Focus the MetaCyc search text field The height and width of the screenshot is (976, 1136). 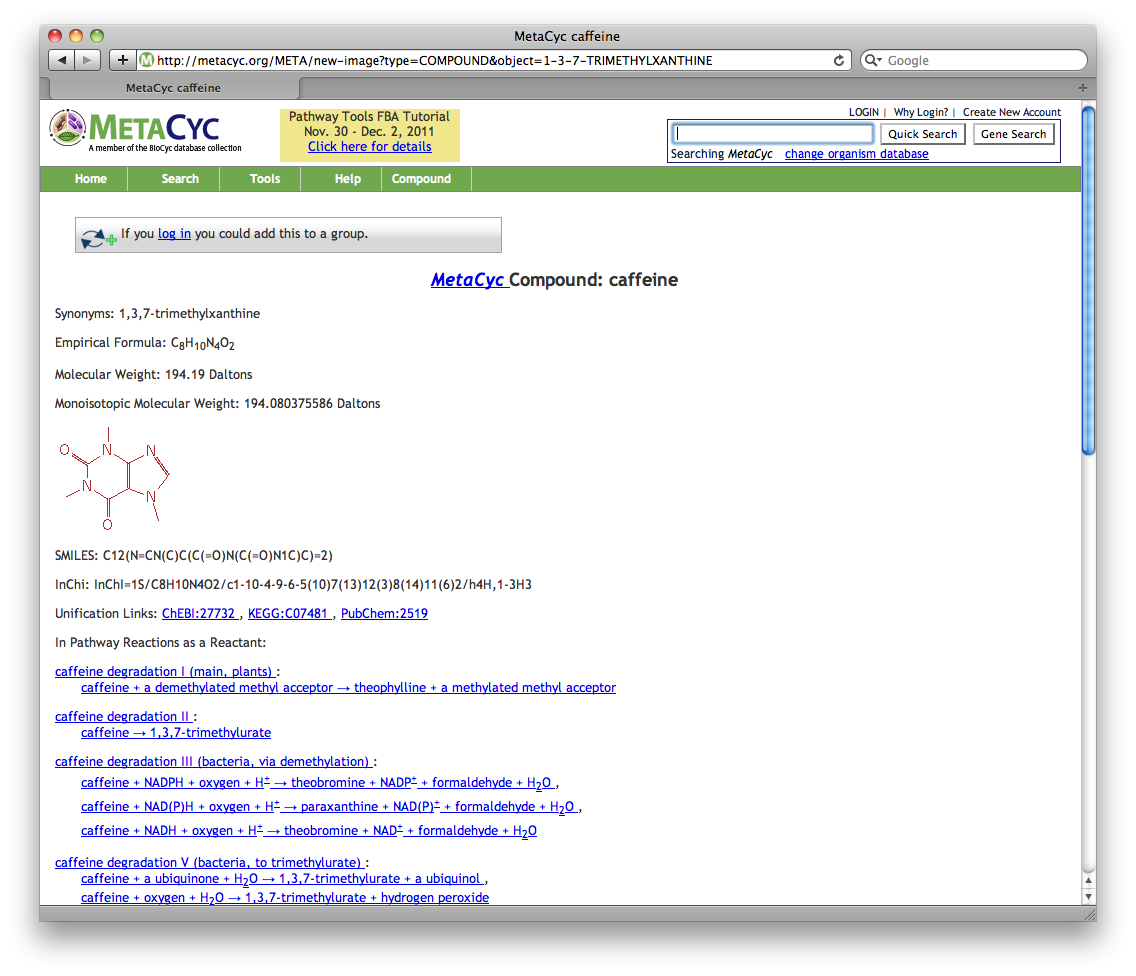772,133
